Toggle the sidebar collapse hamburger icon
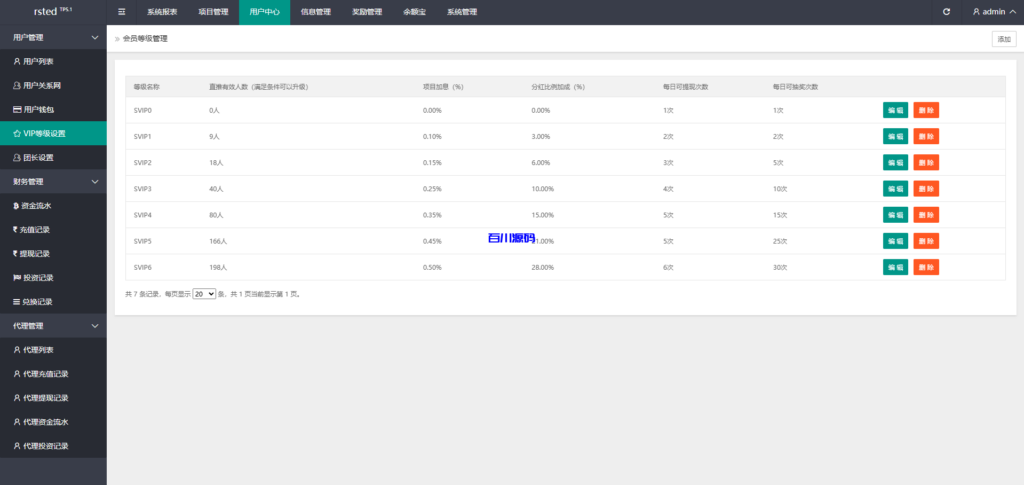Image resolution: width=1024 pixels, height=485 pixels. click(121, 12)
